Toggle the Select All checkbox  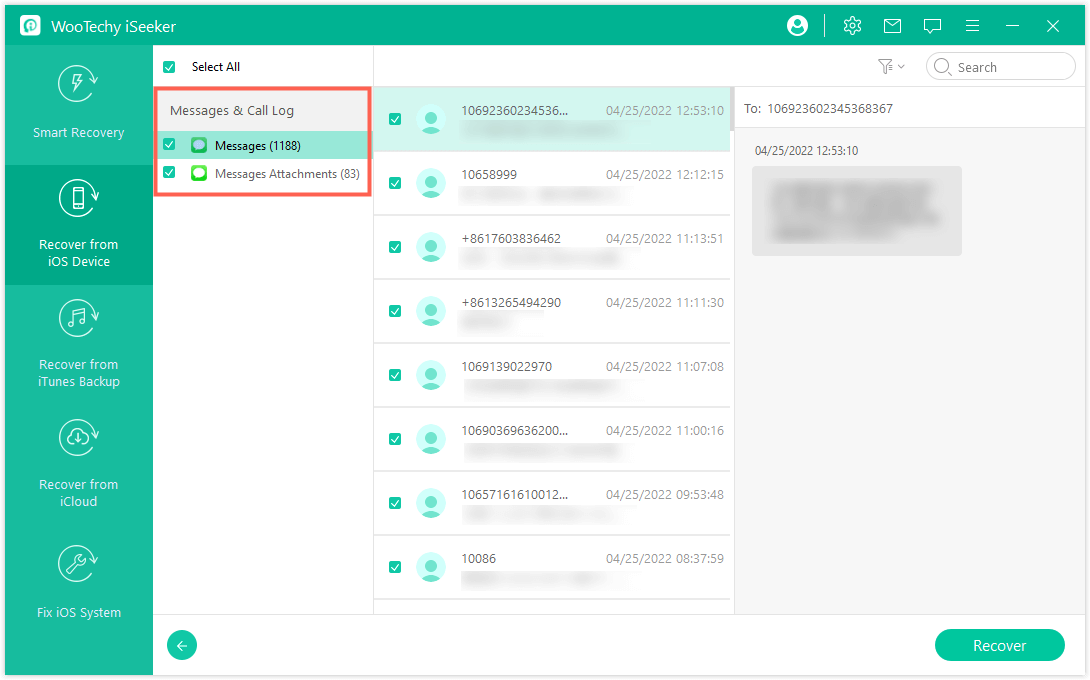[x=169, y=66]
